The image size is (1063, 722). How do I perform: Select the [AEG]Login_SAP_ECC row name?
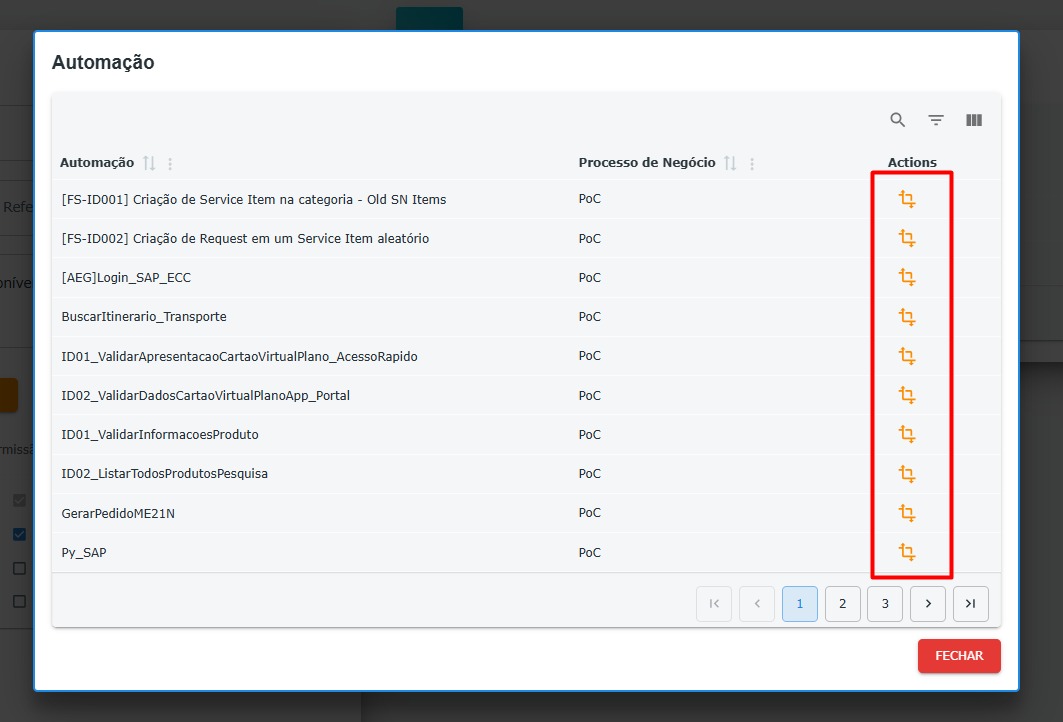[126, 278]
